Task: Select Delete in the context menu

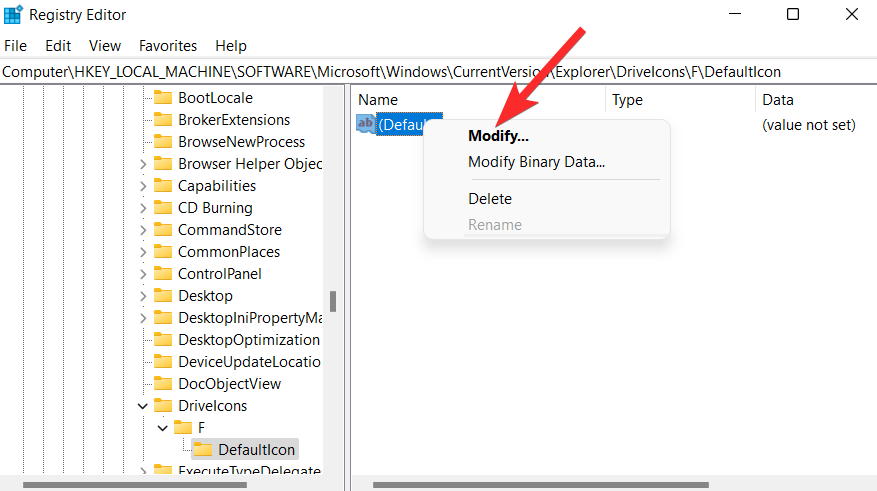Action: point(490,199)
